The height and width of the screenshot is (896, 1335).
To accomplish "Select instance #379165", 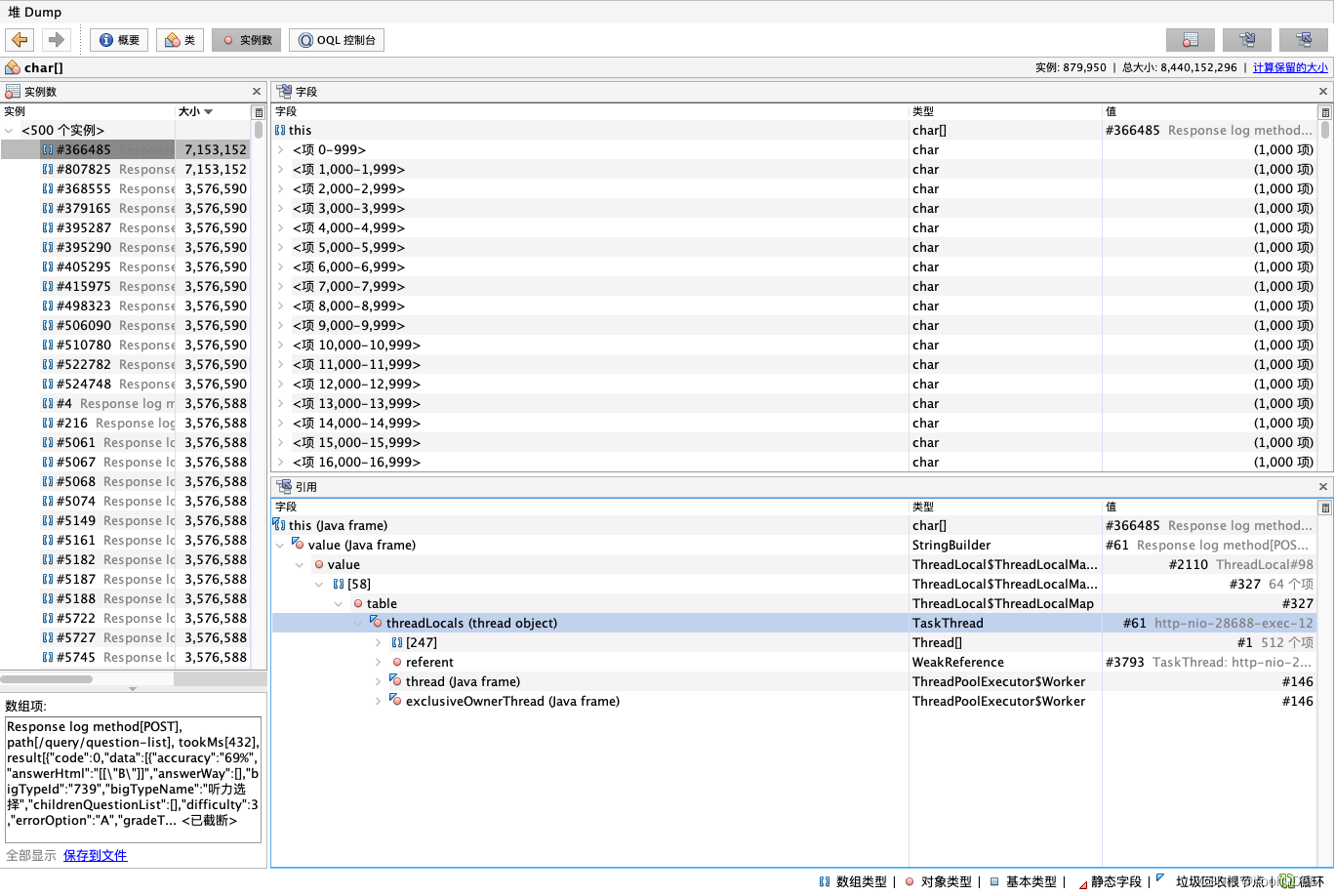I will (125, 208).
